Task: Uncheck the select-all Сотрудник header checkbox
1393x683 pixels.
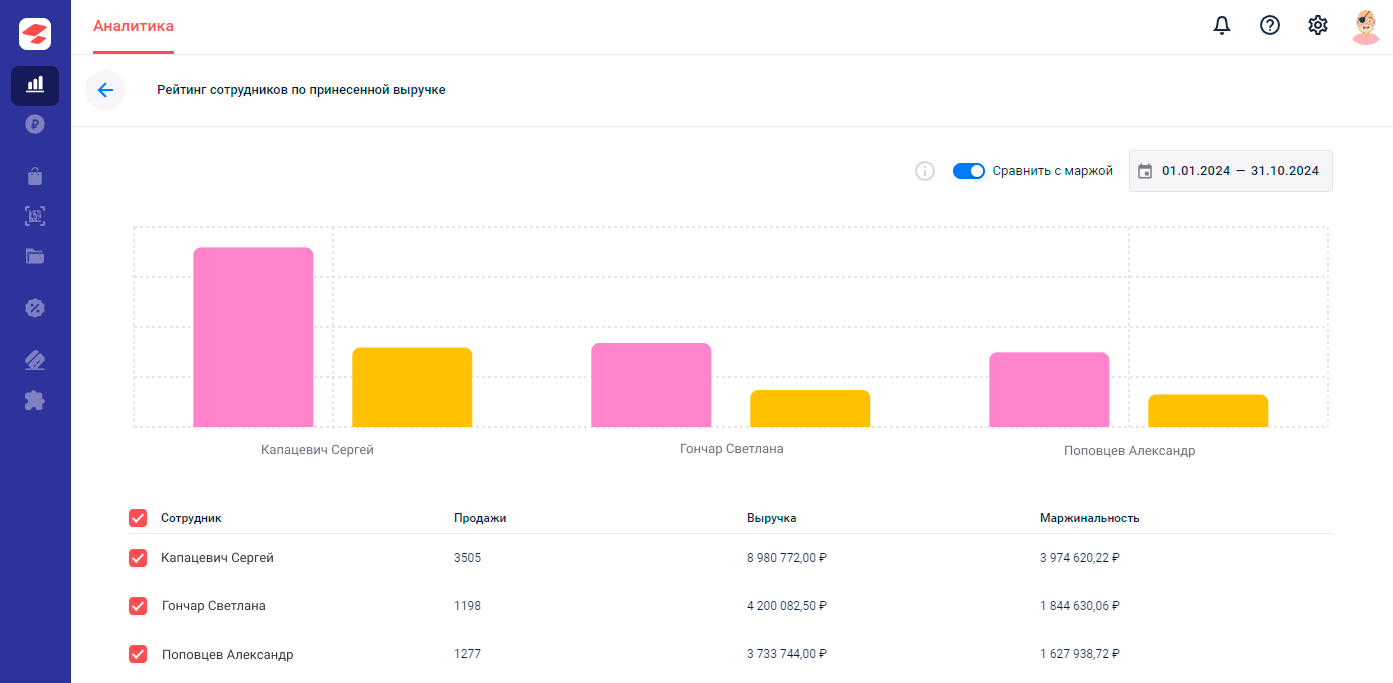Action: (x=138, y=518)
